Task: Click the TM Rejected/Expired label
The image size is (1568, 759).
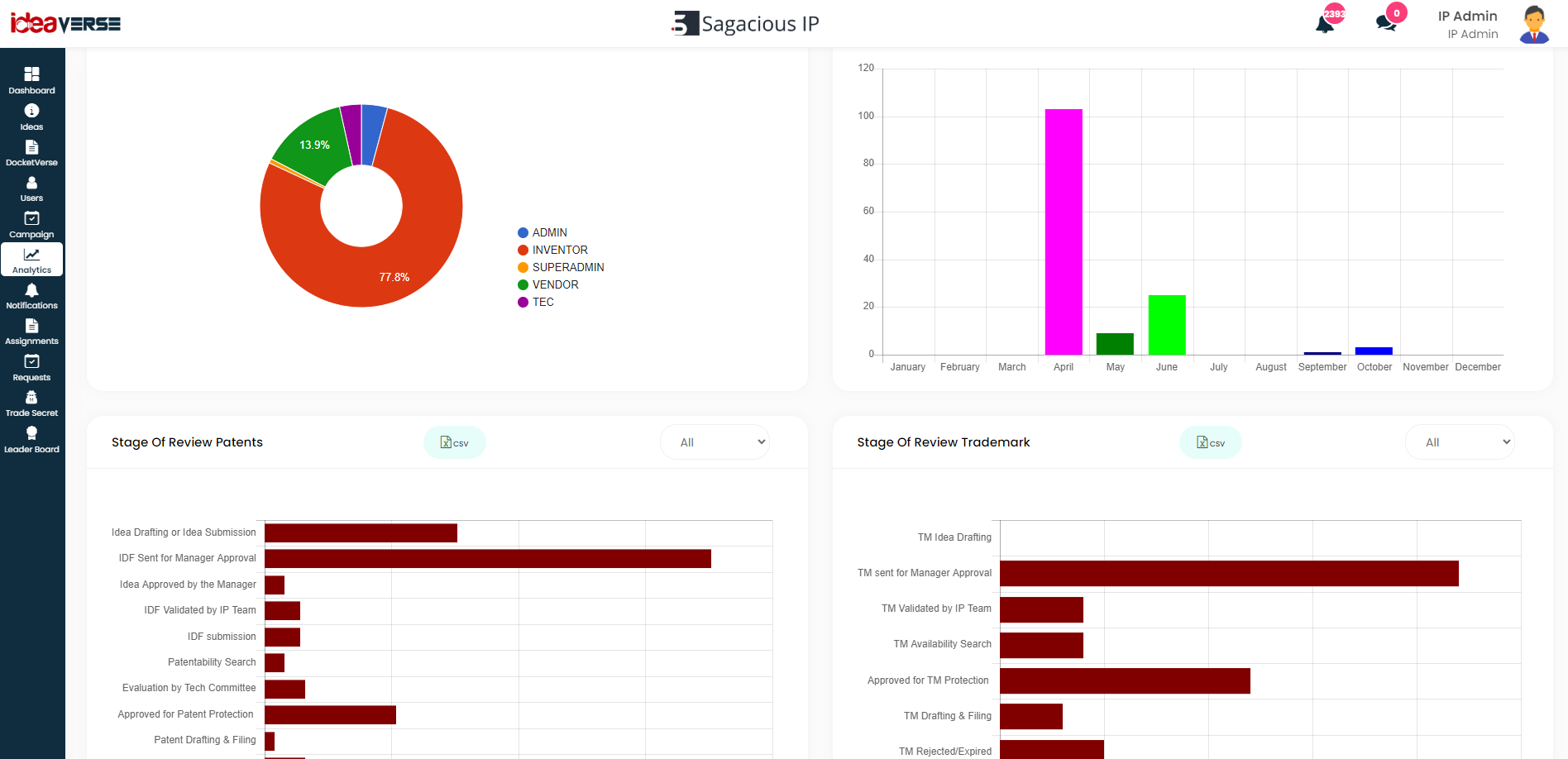Action: [x=945, y=752]
